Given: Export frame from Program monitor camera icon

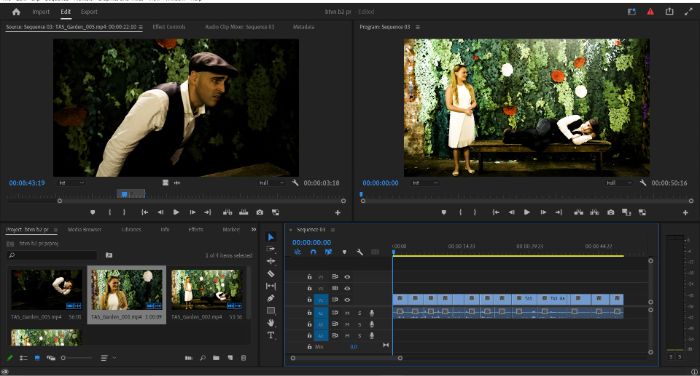Looking at the screenshot, I should 611,213.
